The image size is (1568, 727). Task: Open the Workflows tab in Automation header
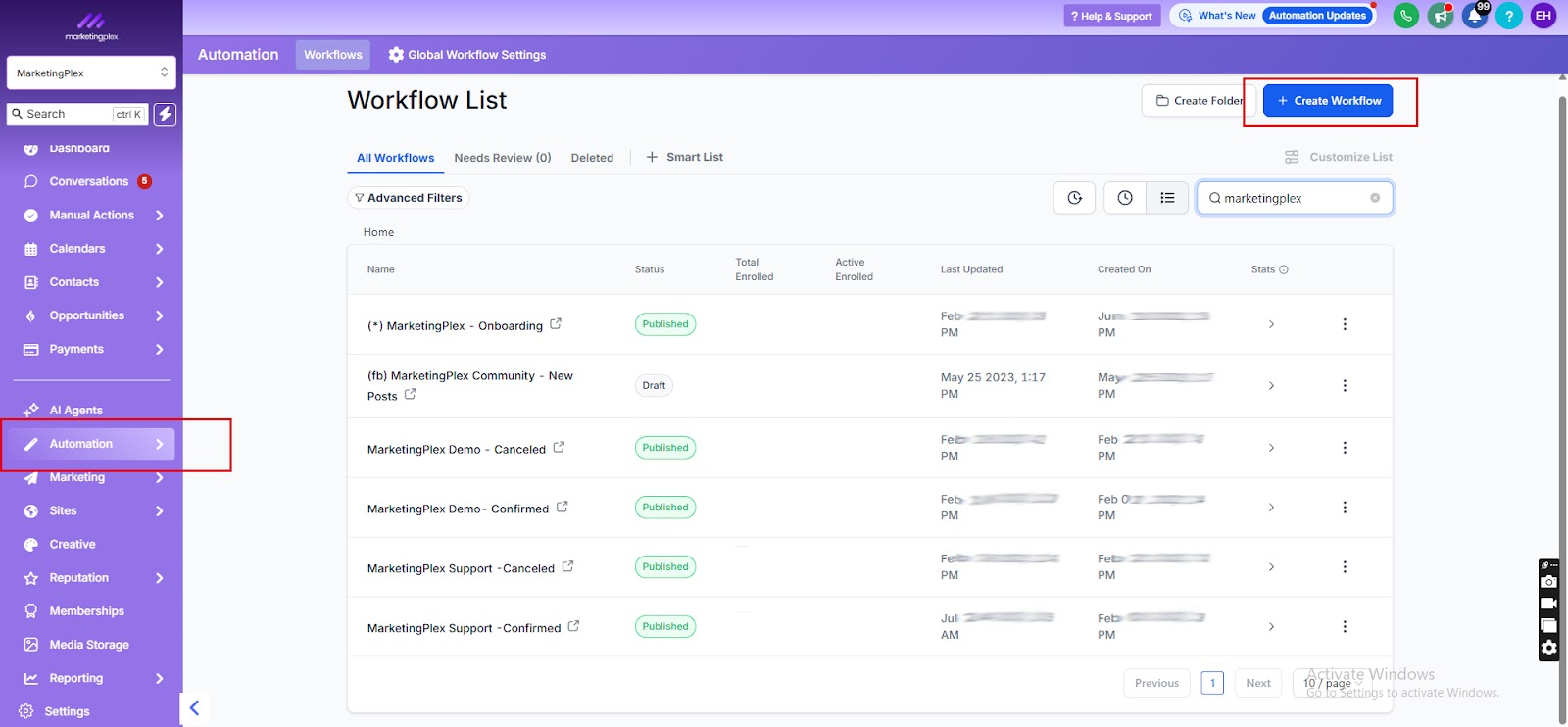332,55
